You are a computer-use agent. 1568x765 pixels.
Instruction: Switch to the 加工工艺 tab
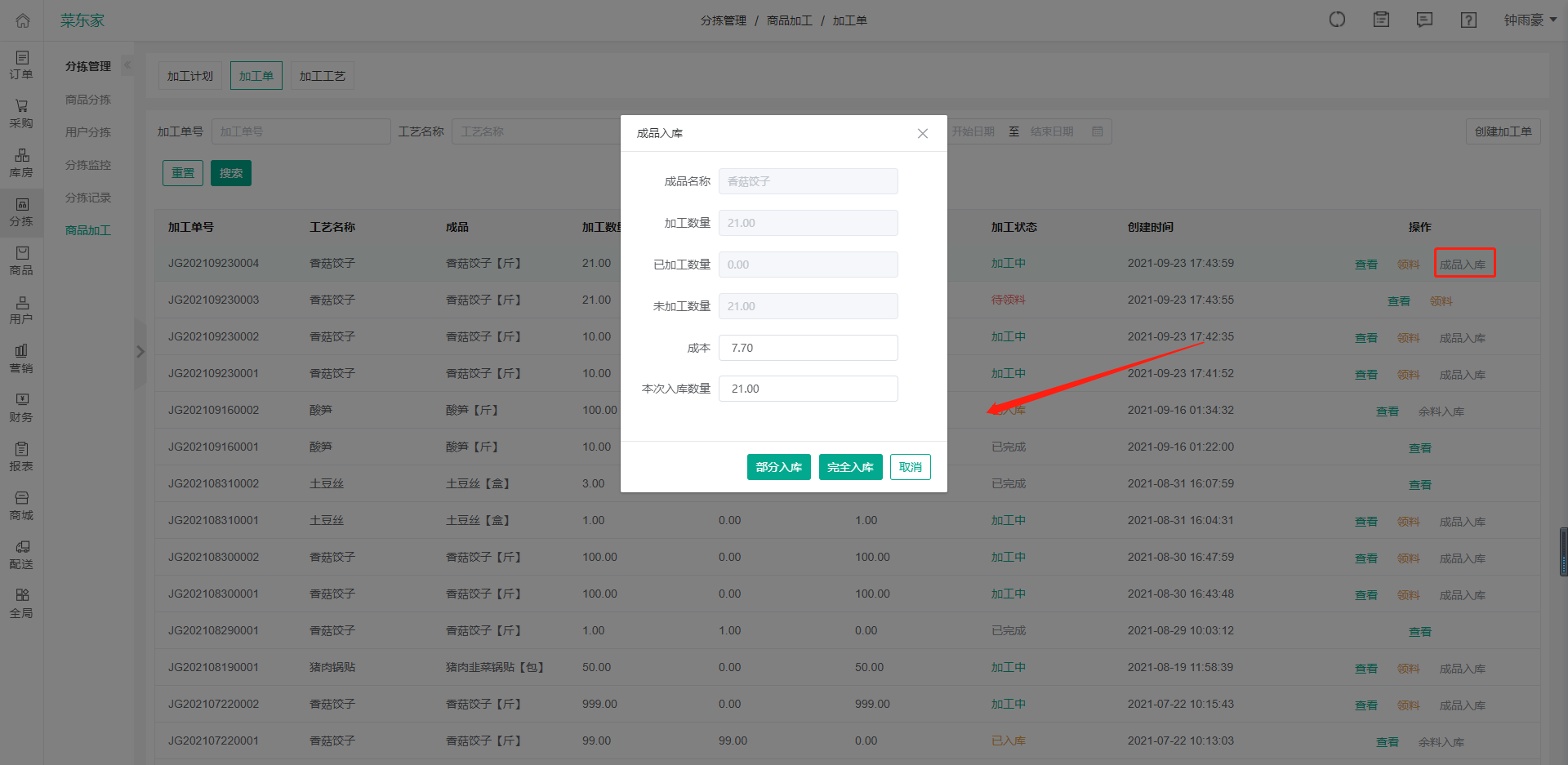[322, 76]
